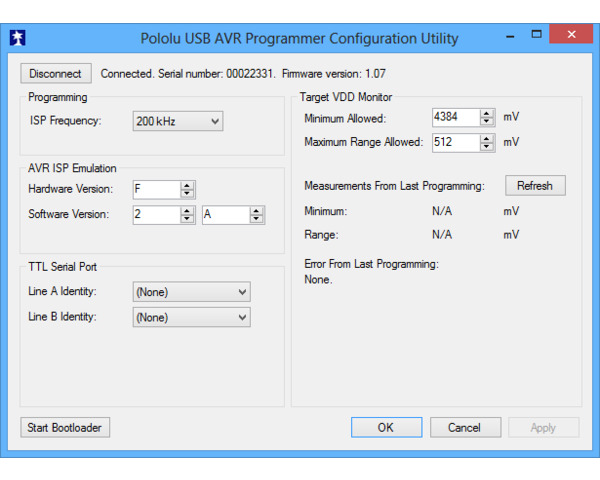This screenshot has width=600, height=480.
Task: Increment Software Version major number
Action: 187,211
